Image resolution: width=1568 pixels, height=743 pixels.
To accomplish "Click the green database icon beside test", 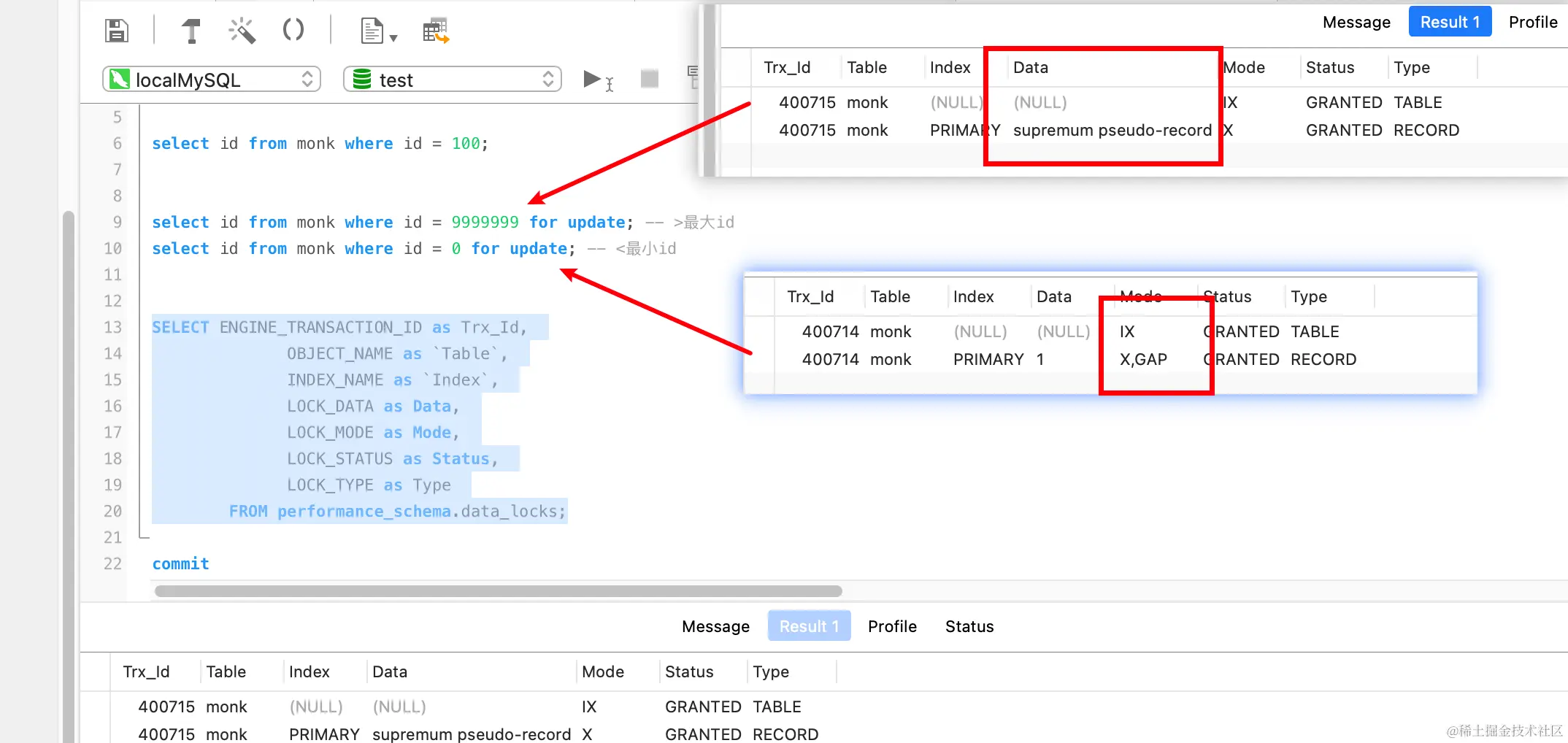I will point(362,79).
